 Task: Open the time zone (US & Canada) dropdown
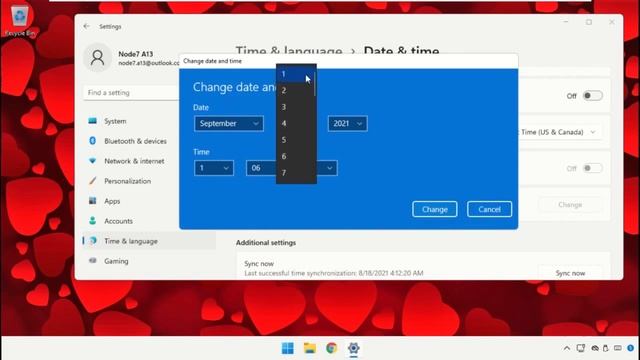(x=559, y=132)
